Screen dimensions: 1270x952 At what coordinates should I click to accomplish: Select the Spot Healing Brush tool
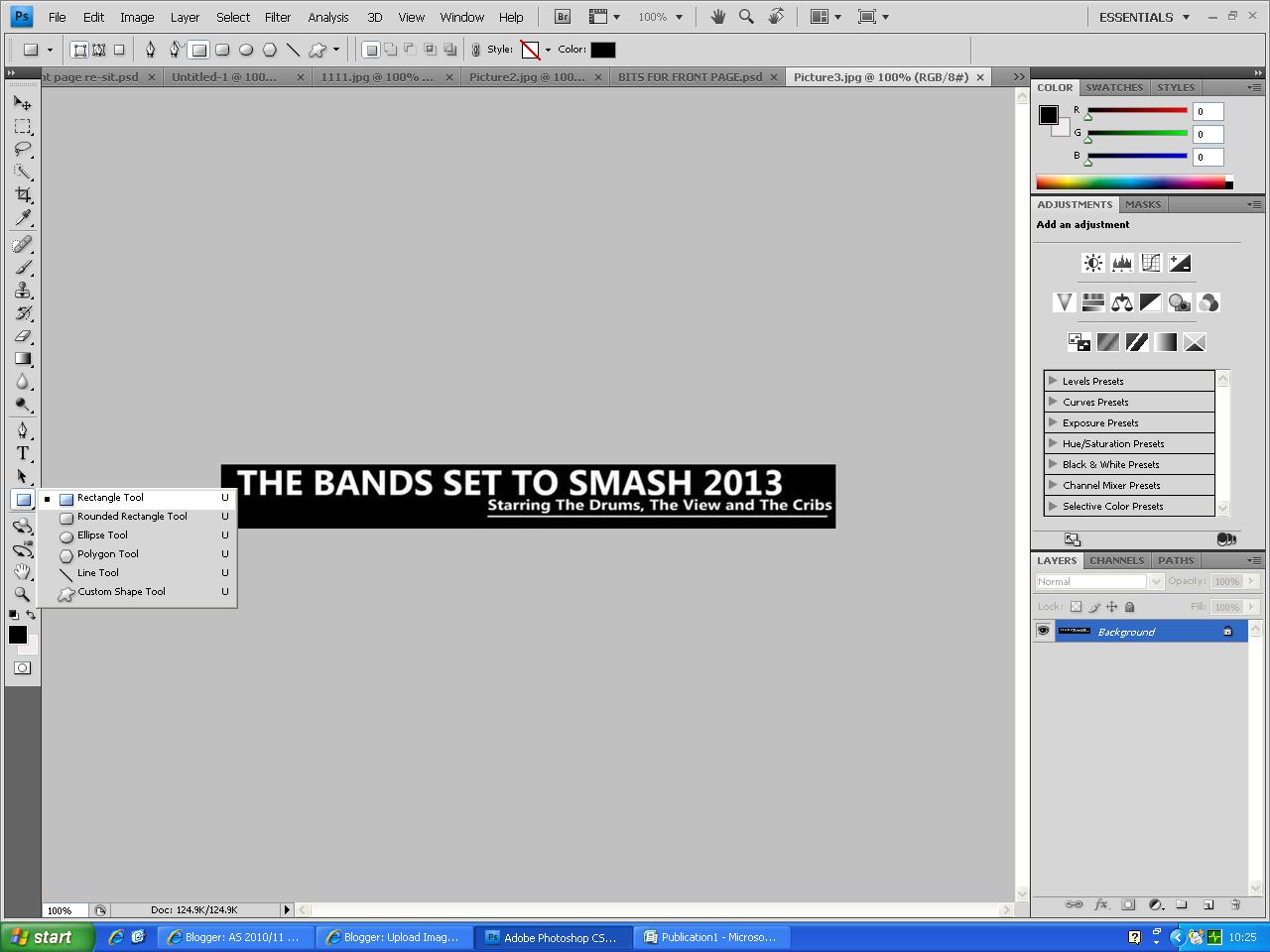point(22,244)
